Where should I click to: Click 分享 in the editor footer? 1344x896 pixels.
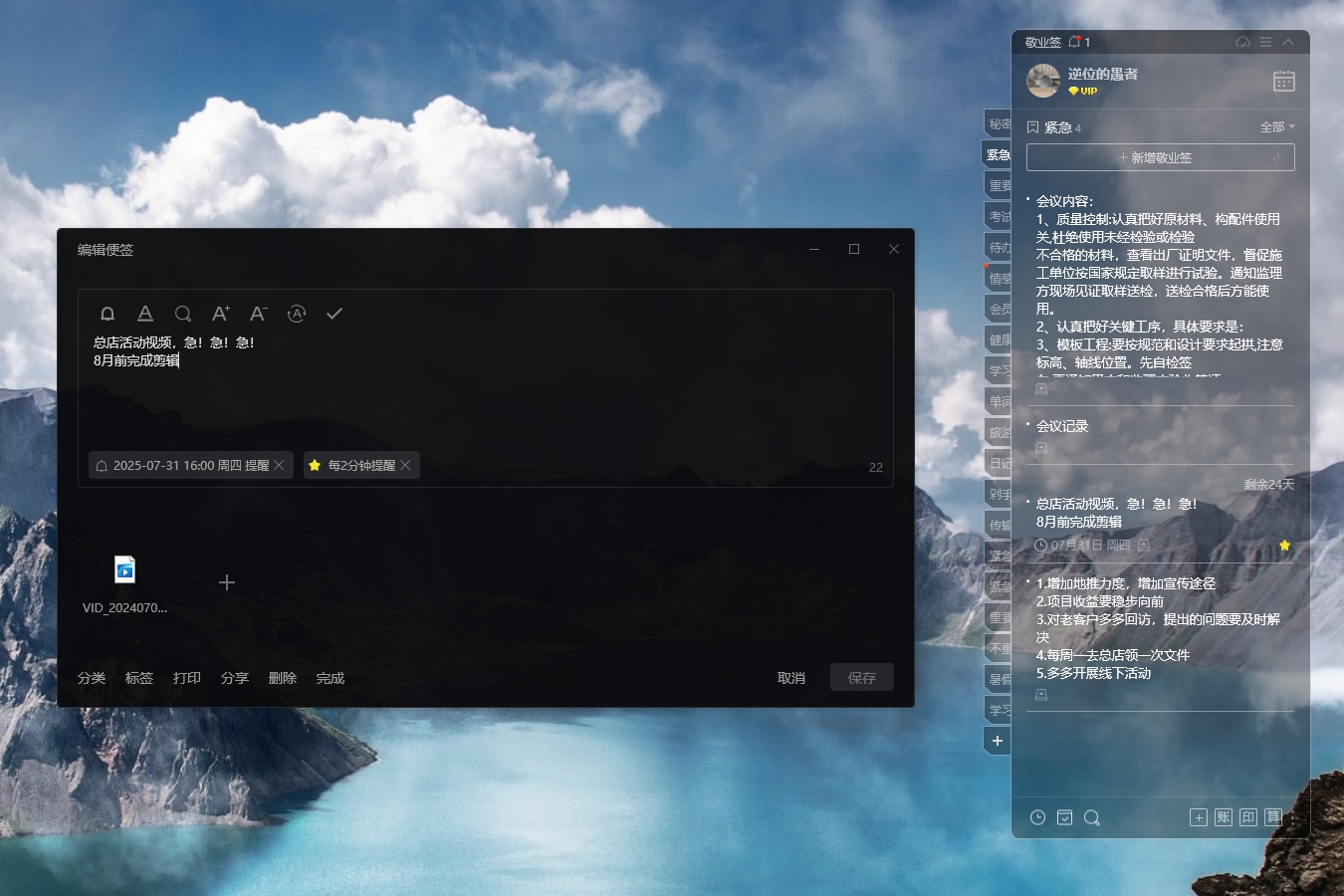pyautogui.click(x=235, y=678)
